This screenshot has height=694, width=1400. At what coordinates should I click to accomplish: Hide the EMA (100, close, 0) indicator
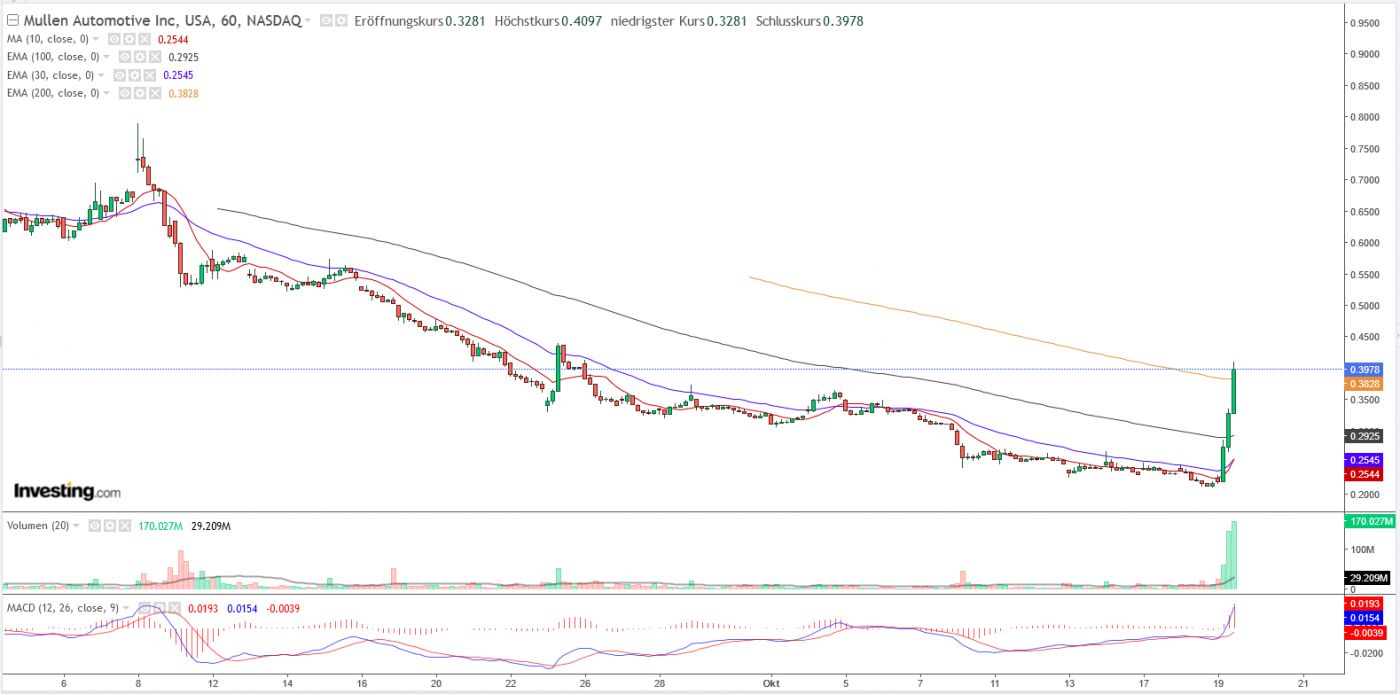click(125, 57)
